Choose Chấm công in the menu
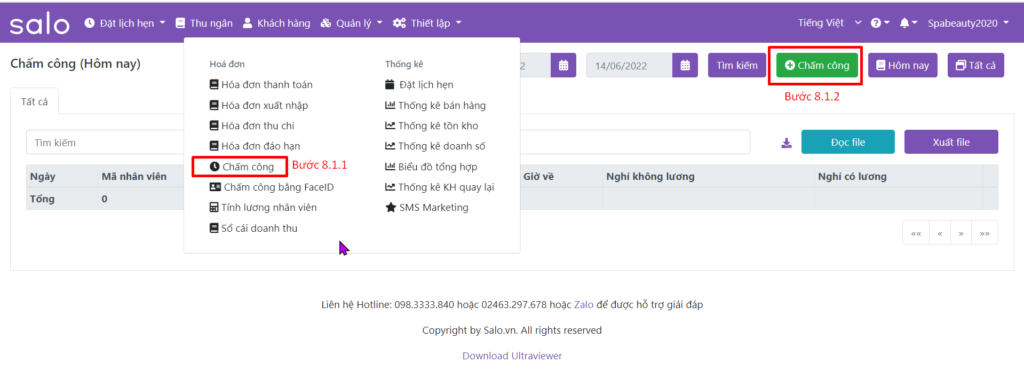The image size is (1024, 386). (241, 167)
